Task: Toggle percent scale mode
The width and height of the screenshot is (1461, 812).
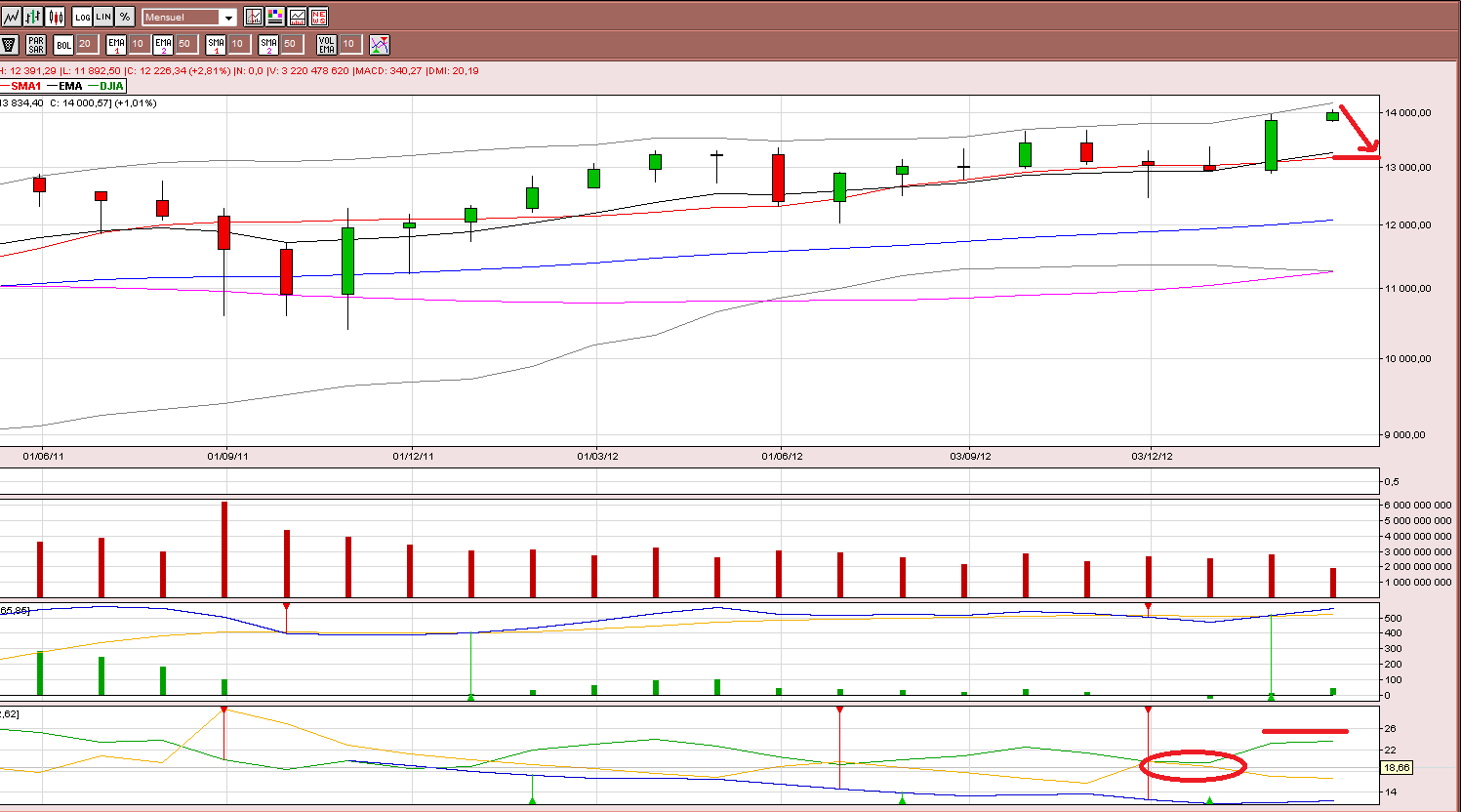Action: click(x=125, y=17)
